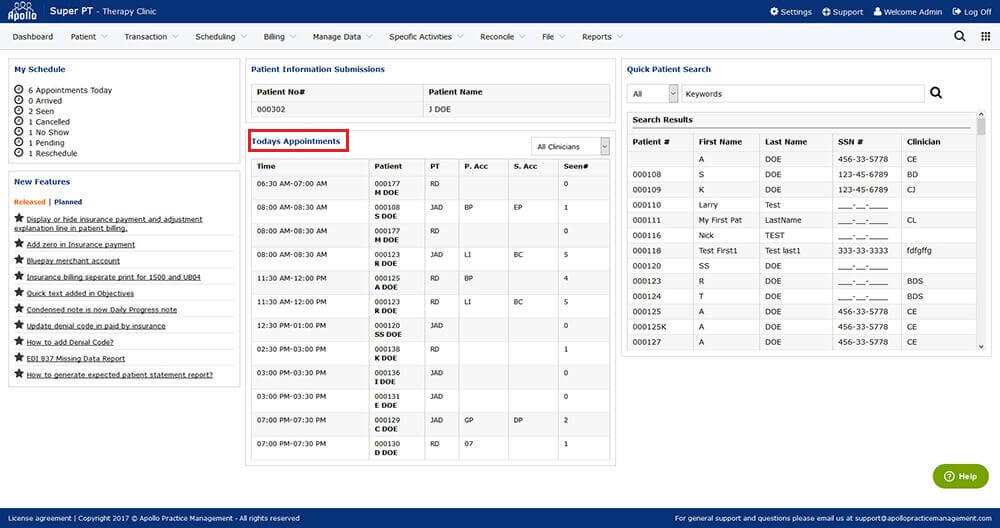Click clock icon beside 1 Reschedule
Screen dimensions: 1000x528
pyautogui.click(x=18, y=153)
